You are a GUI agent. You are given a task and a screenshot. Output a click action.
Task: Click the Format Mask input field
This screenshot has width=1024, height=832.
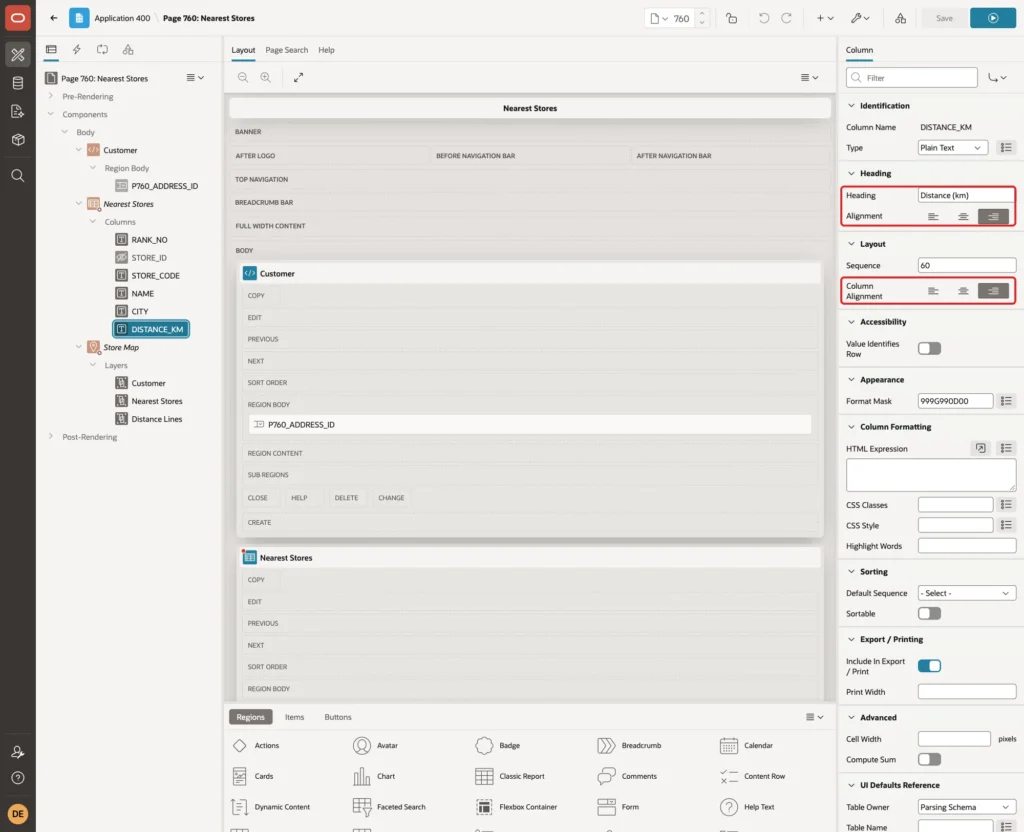tap(955, 401)
